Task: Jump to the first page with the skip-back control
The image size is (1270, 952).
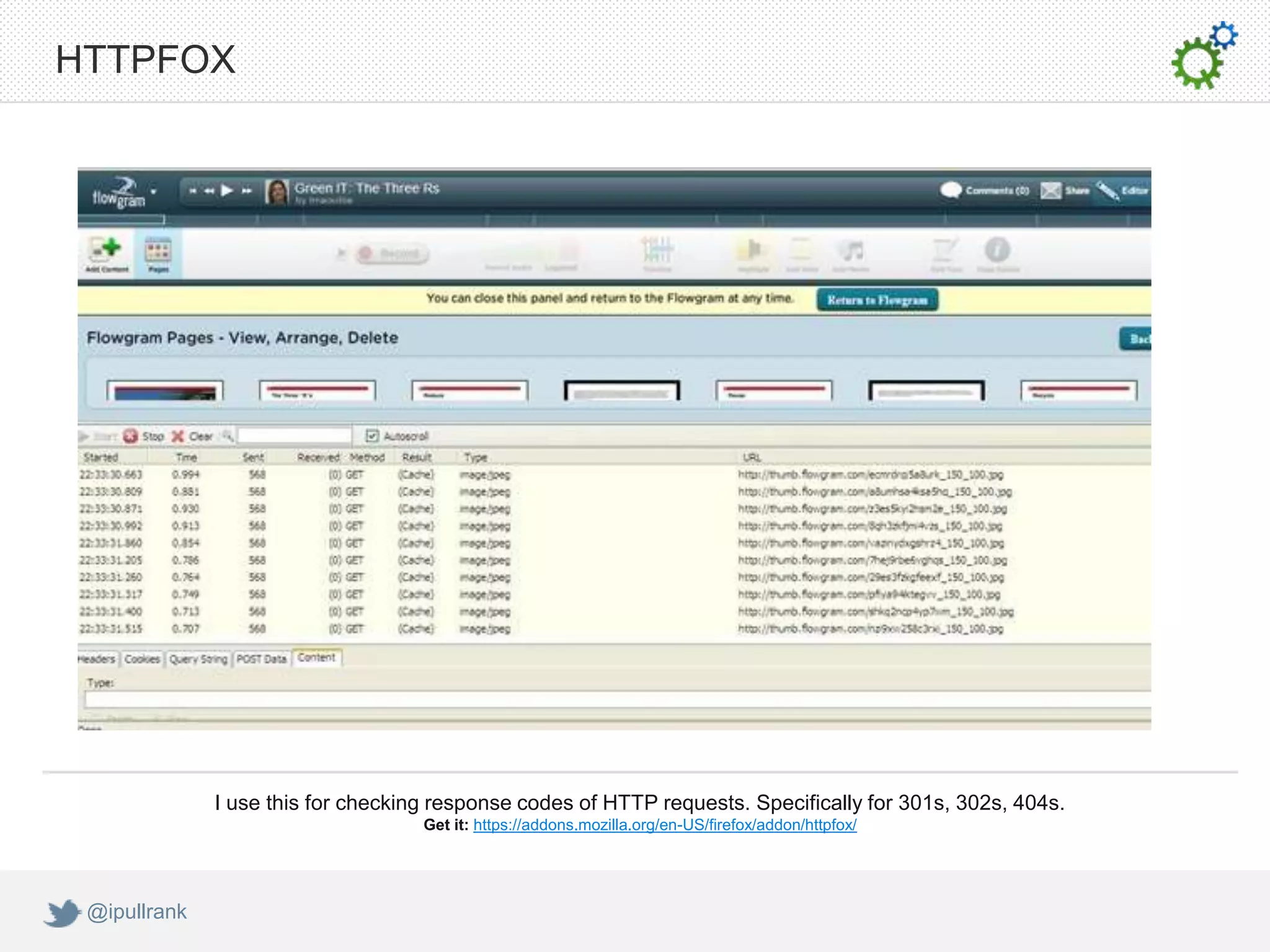Action: [x=193, y=191]
